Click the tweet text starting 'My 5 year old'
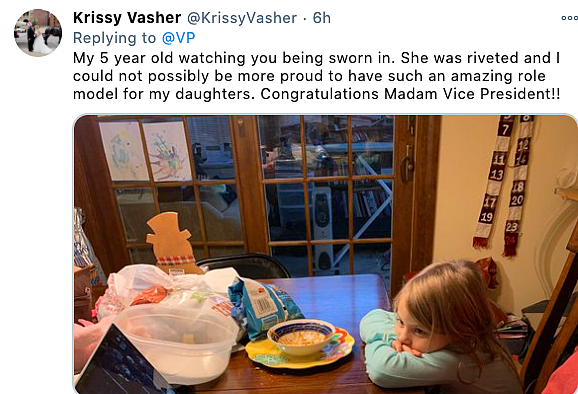Image resolution: width=578 pixels, height=394 pixels. click(x=316, y=76)
